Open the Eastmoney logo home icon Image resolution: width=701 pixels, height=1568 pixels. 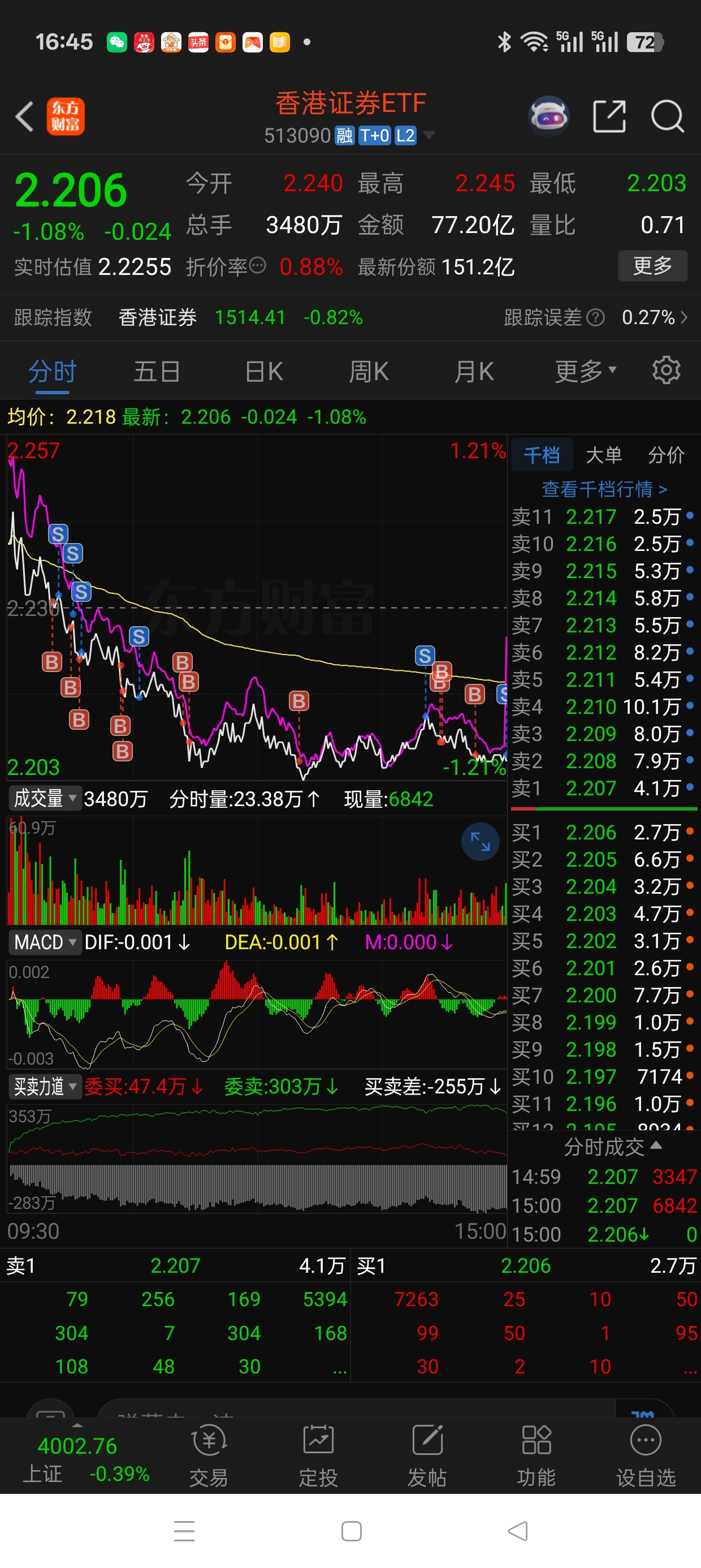pyautogui.click(x=65, y=117)
